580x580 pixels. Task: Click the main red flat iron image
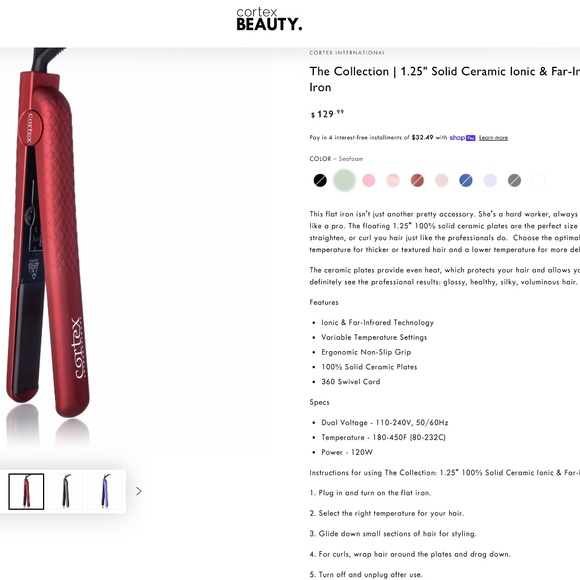pos(48,237)
